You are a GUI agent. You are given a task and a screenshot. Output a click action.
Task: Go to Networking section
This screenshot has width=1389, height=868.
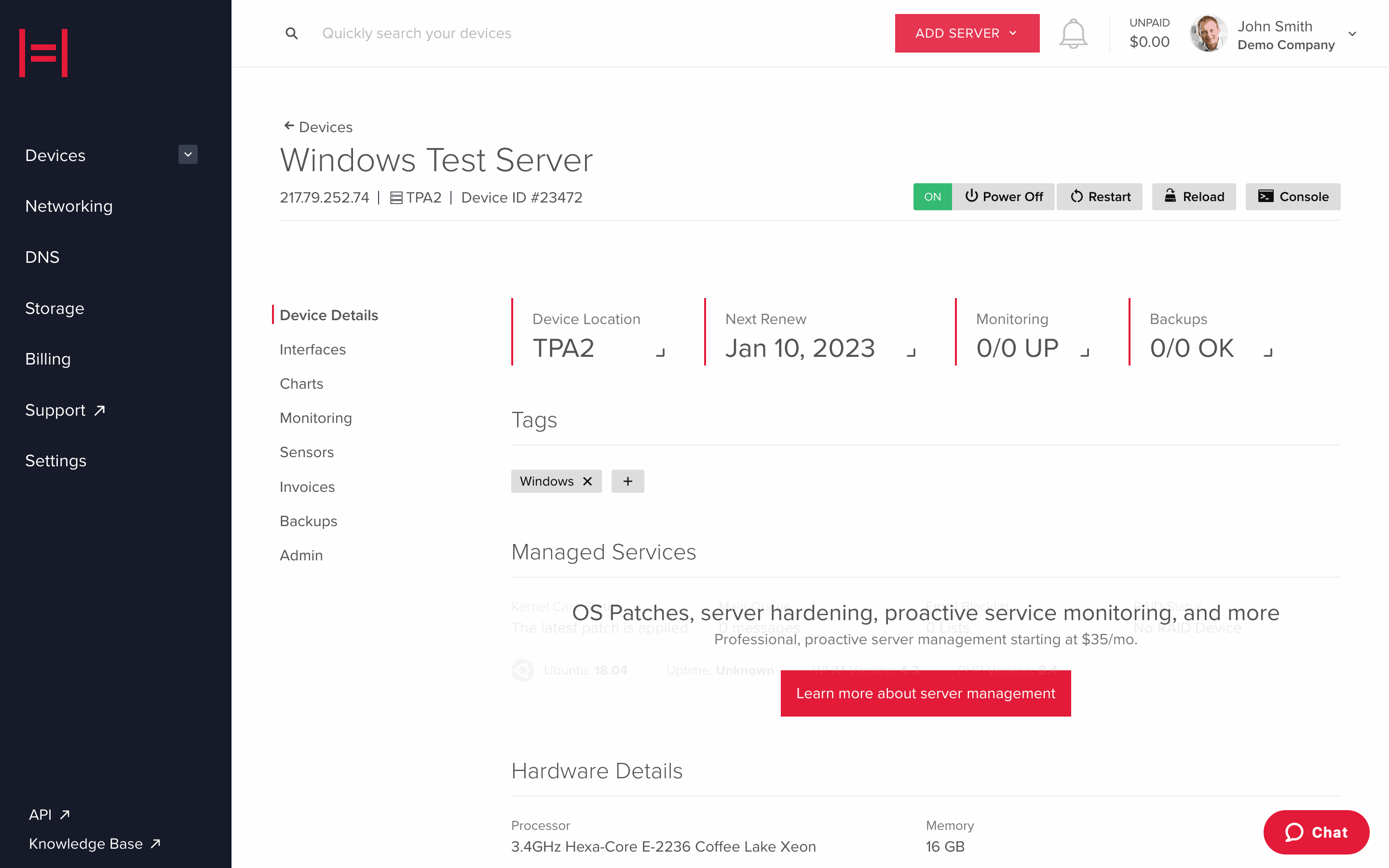(69, 206)
